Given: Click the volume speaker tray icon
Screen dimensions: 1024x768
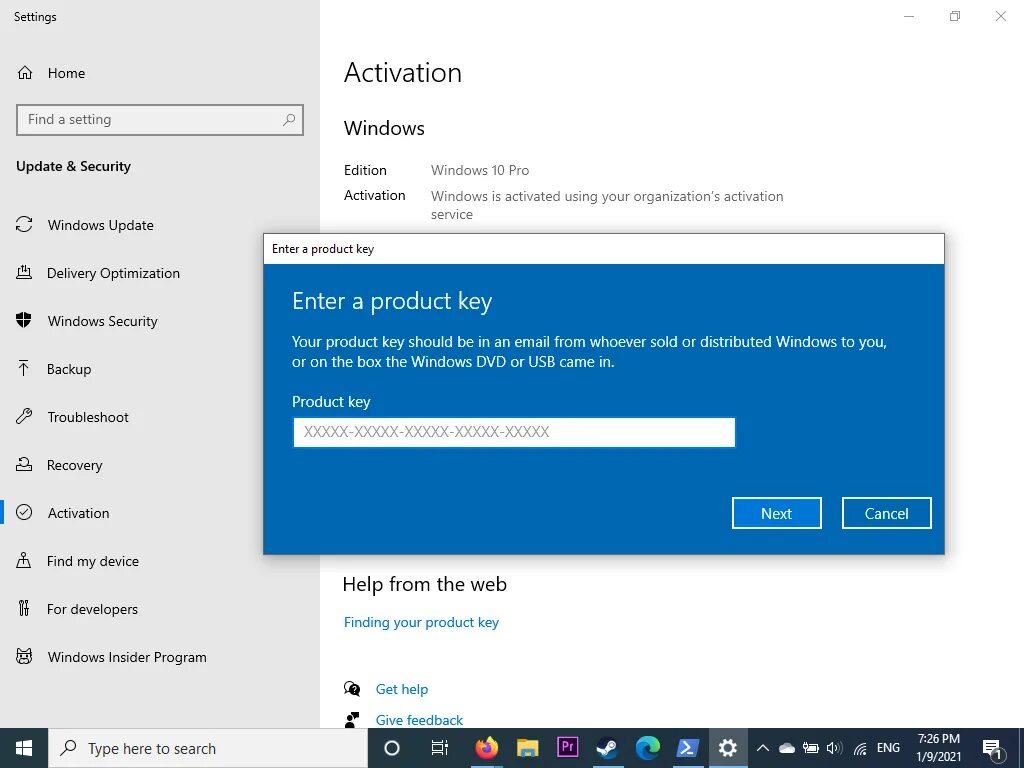Looking at the screenshot, I should click(x=835, y=748).
